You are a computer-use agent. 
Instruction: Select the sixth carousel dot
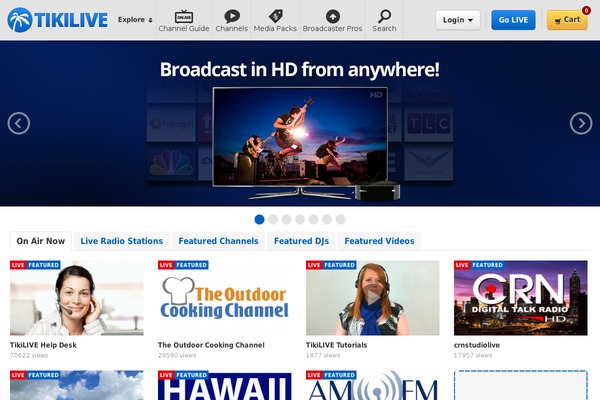(x=327, y=219)
